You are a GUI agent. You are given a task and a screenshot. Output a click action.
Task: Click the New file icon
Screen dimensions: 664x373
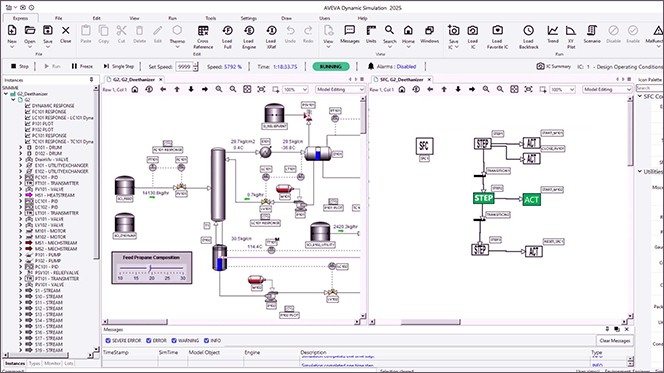click(x=12, y=30)
